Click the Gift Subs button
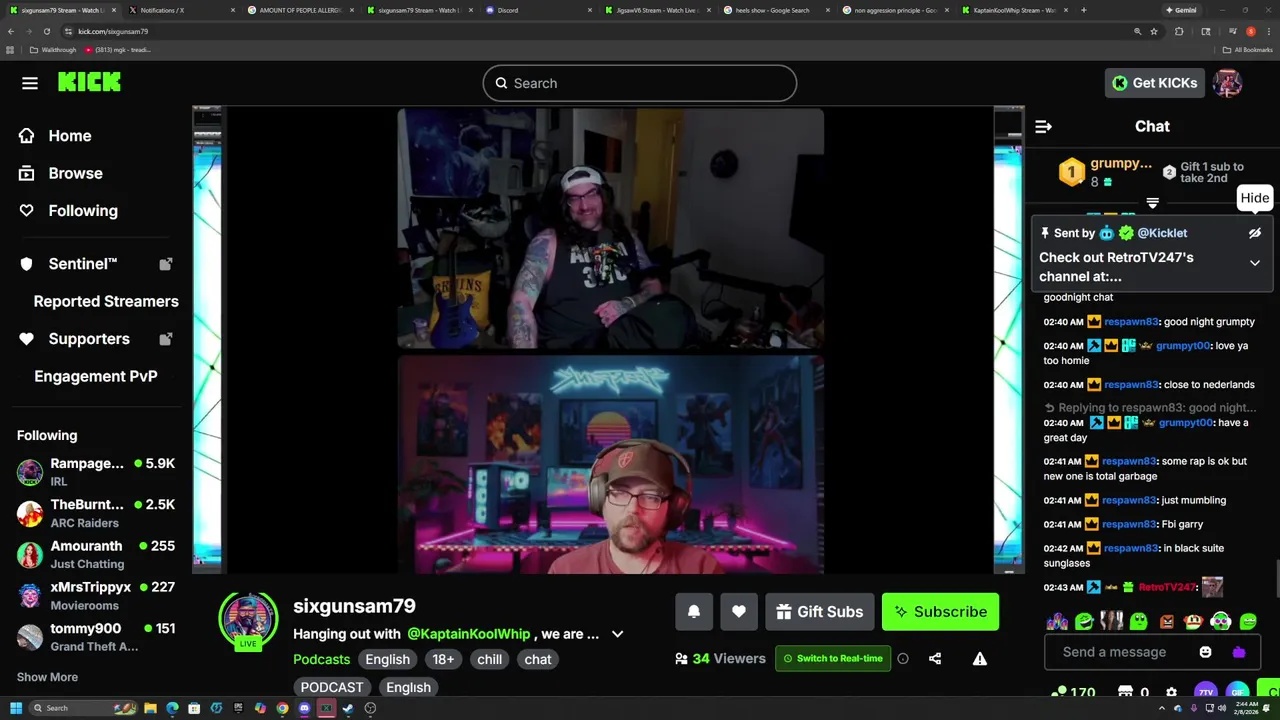 pyautogui.click(x=820, y=612)
